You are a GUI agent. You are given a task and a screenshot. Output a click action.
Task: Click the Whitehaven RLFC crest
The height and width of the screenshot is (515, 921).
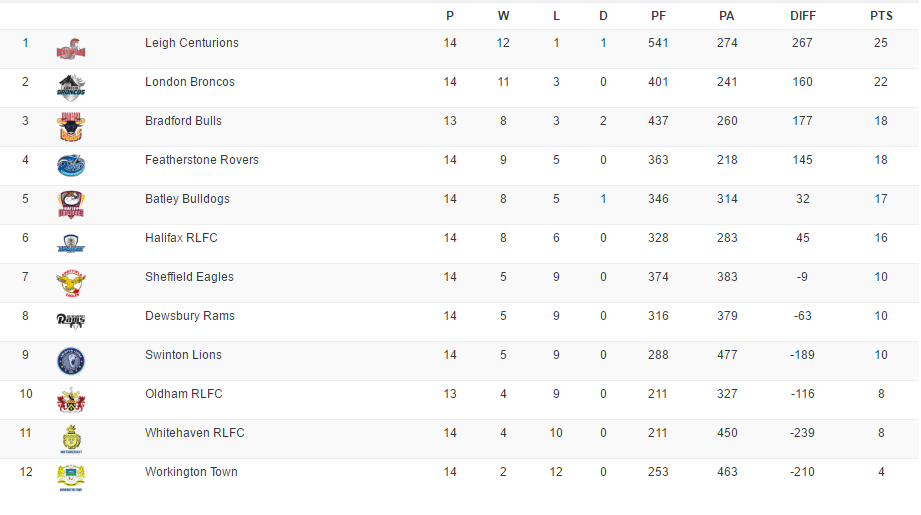71,438
